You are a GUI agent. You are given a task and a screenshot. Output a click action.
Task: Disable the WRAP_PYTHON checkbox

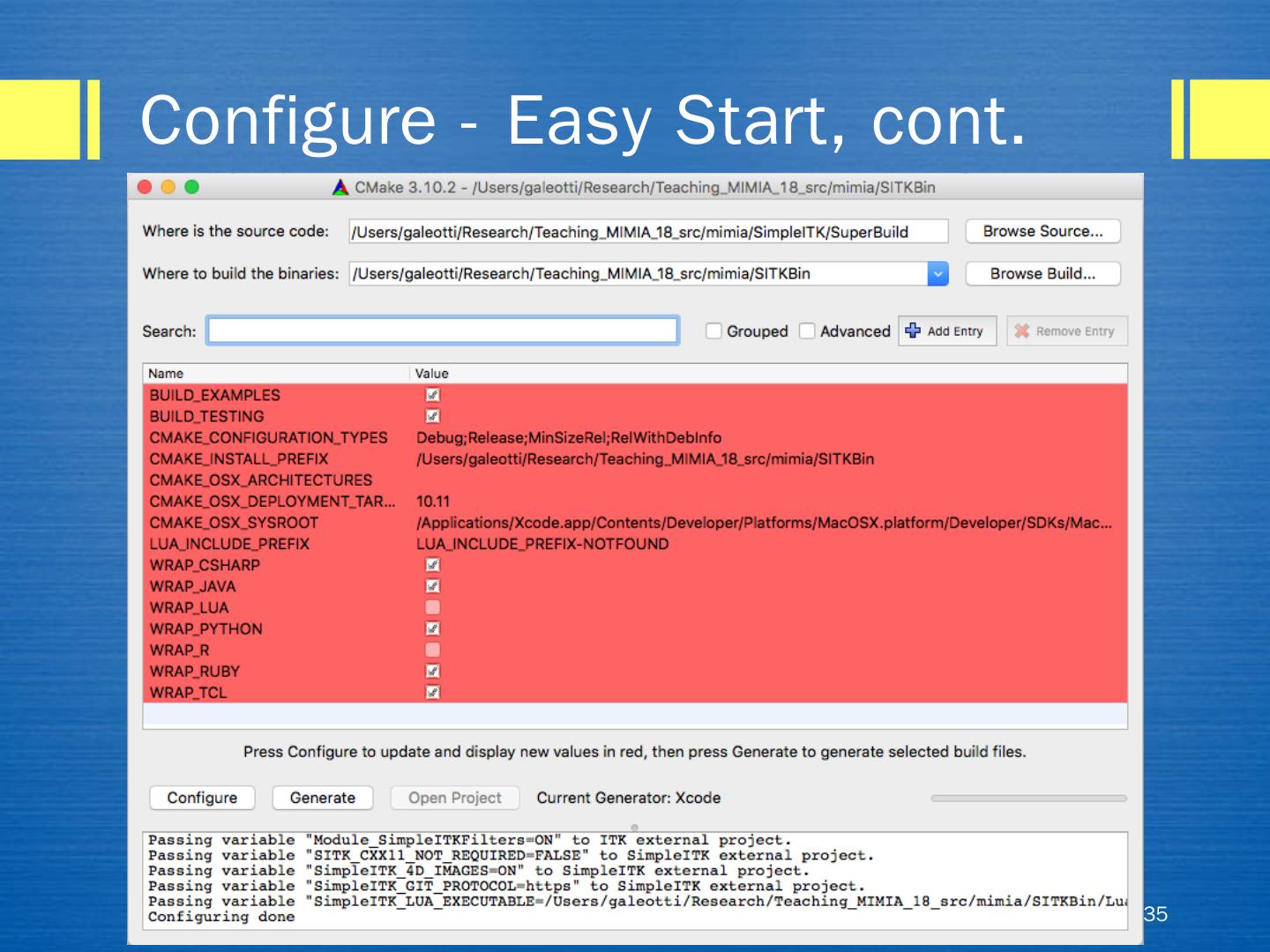[432, 628]
